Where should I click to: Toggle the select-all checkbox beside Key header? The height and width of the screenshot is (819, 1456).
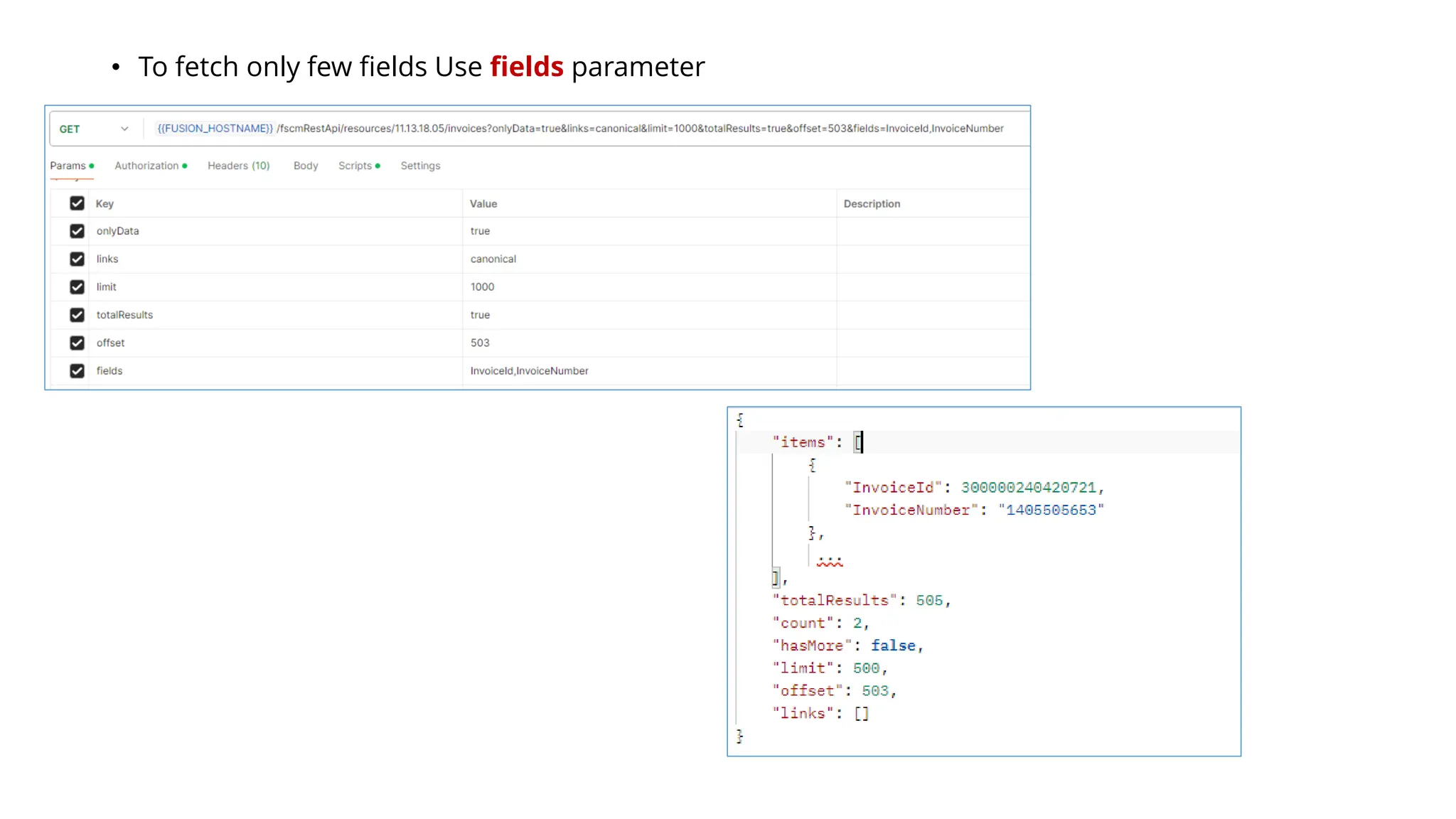pos(77,203)
